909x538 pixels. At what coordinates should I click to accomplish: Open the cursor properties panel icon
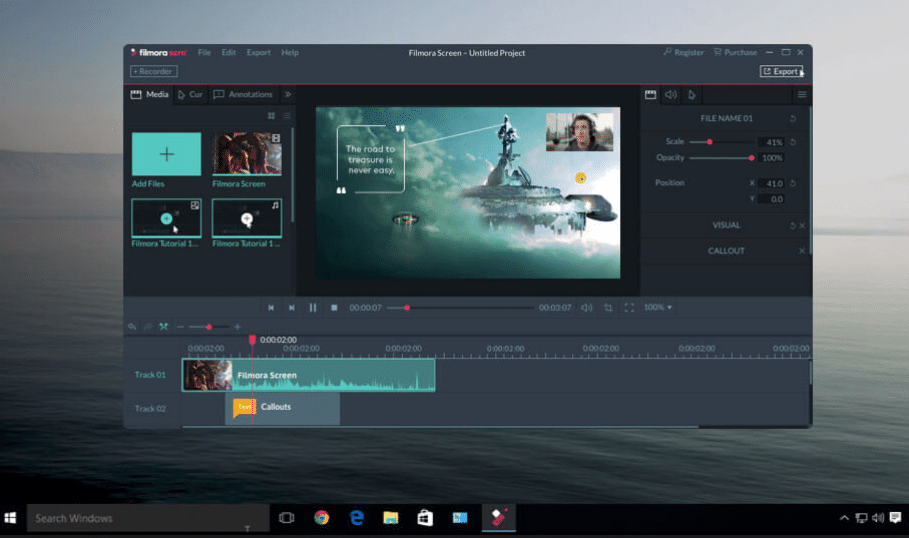point(692,94)
